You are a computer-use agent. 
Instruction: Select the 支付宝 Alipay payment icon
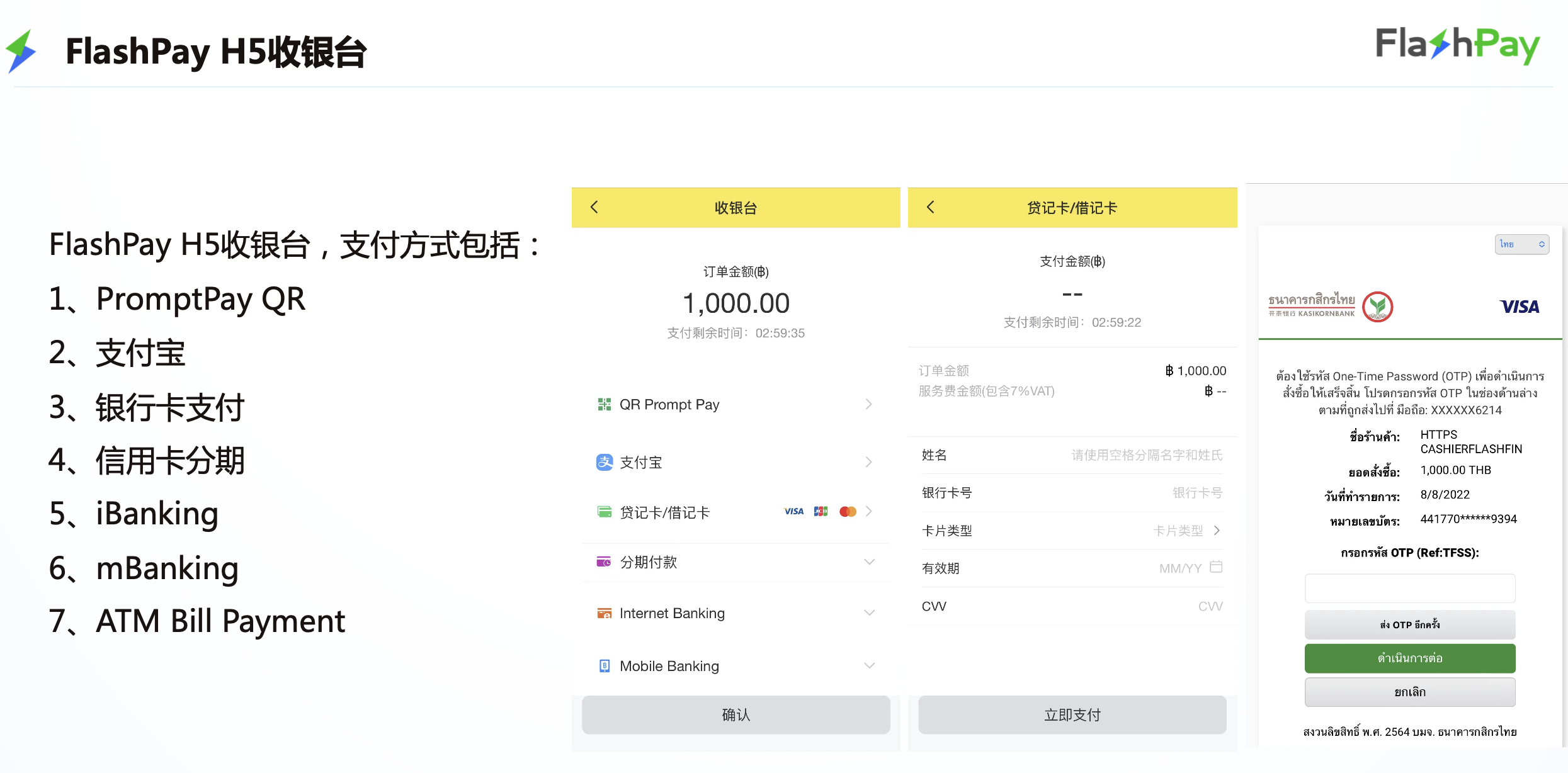point(605,461)
